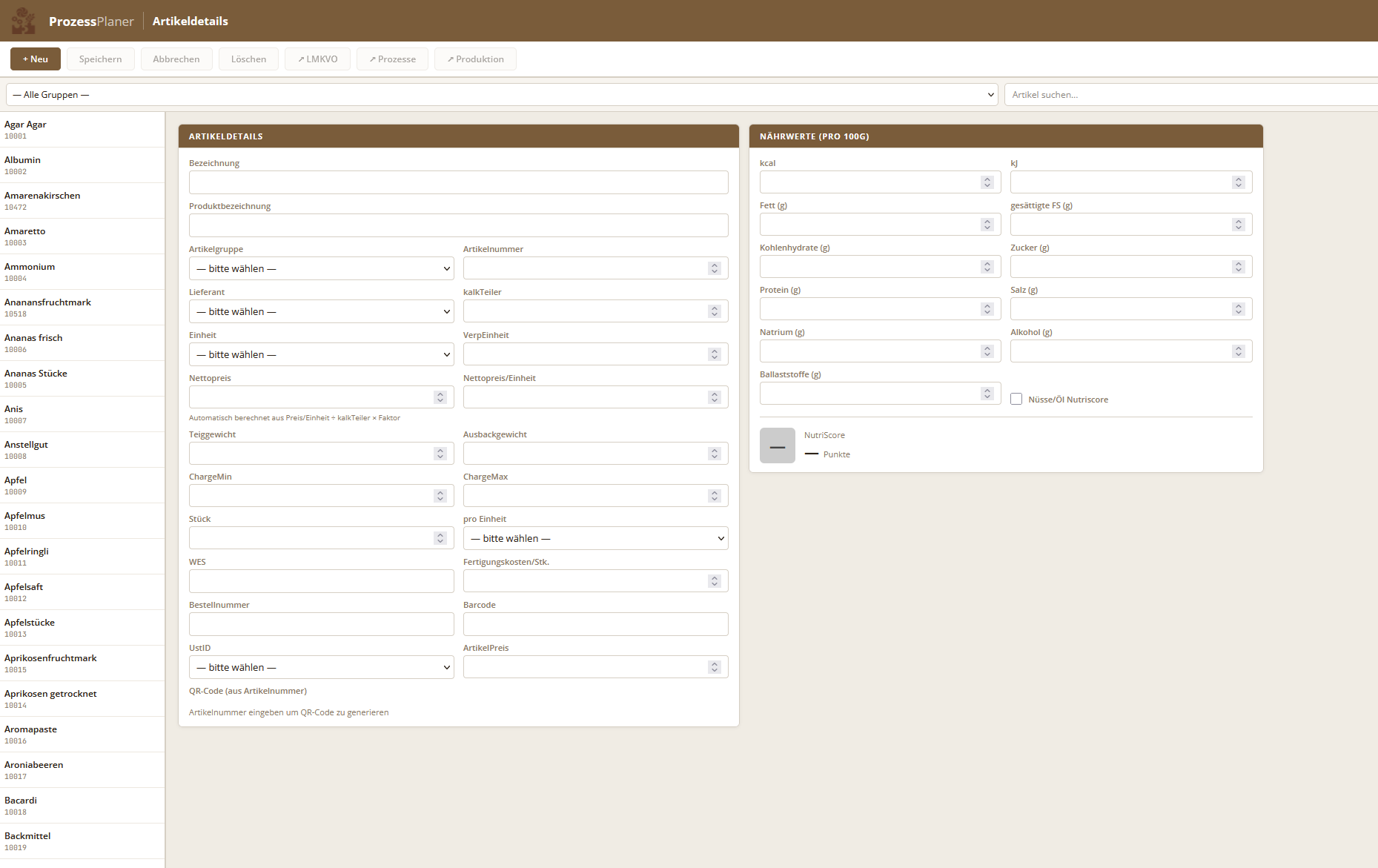Open the Alle Gruppen filter dropdown
The height and width of the screenshot is (868, 1378).
point(502,95)
